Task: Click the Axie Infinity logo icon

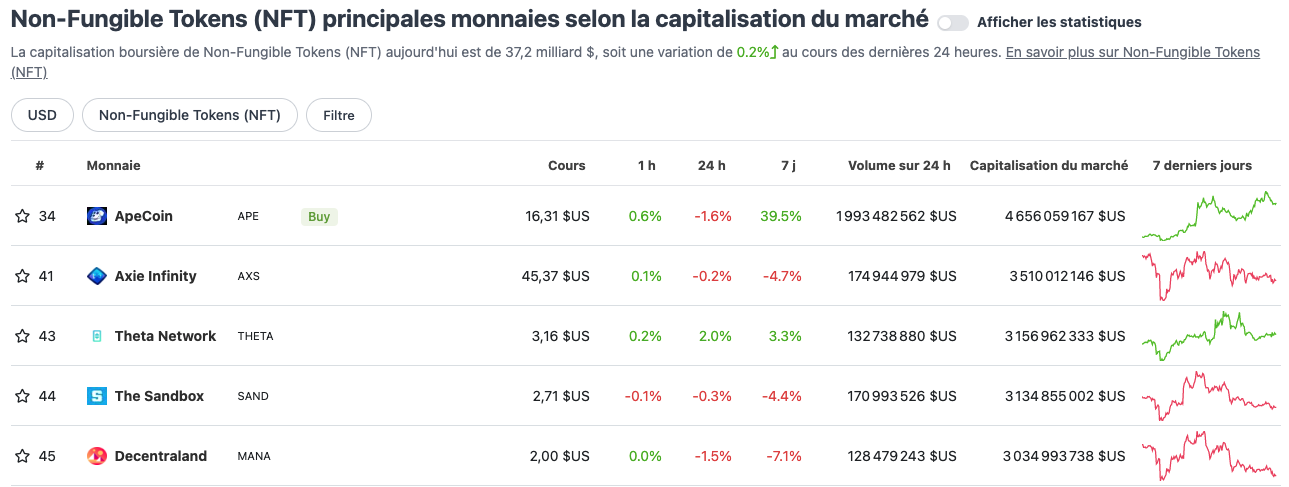Action: (x=97, y=276)
